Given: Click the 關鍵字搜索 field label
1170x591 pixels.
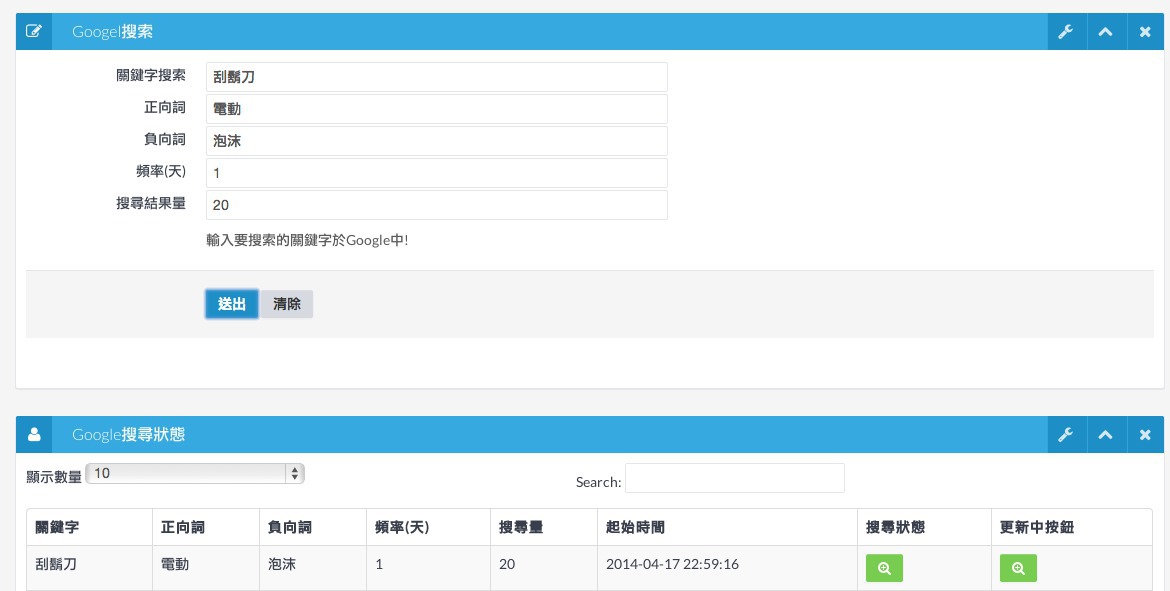Looking at the screenshot, I should (151, 75).
